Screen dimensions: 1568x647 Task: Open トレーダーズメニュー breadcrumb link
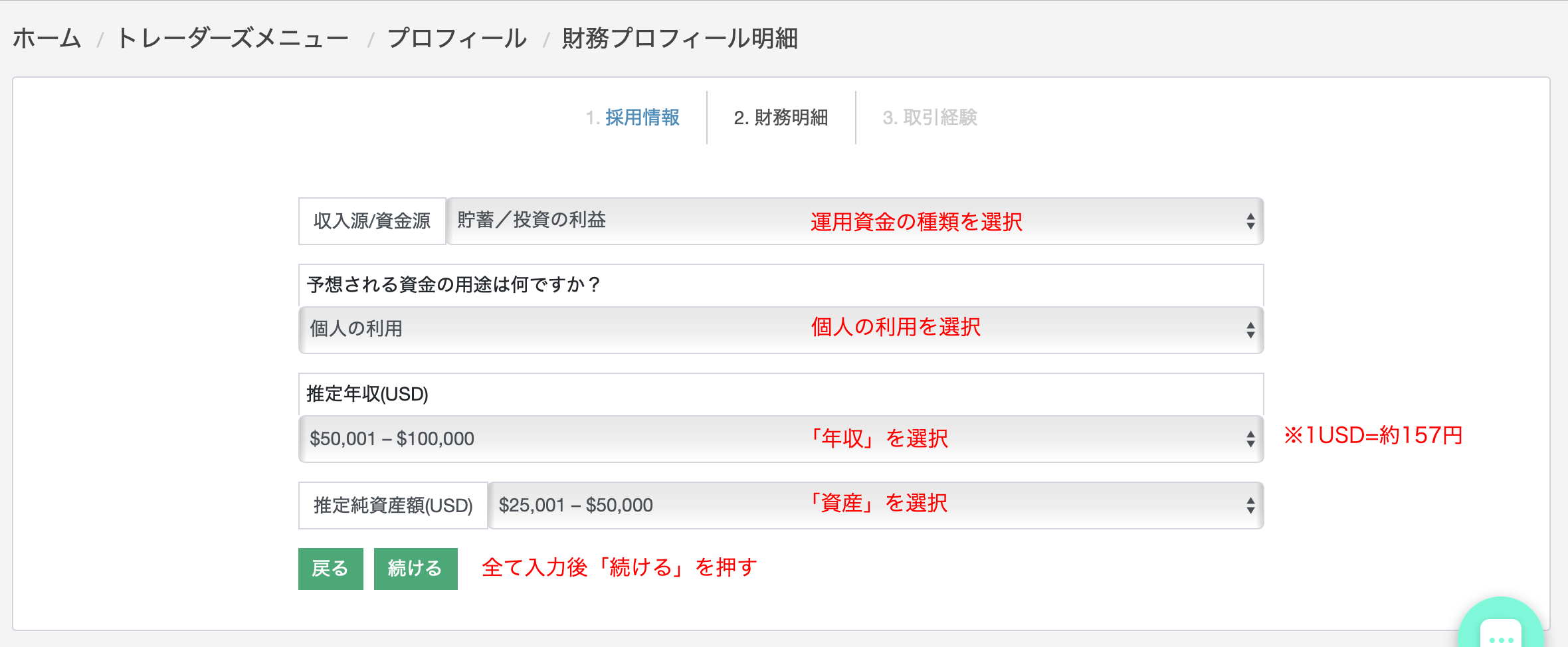tap(233, 39)
